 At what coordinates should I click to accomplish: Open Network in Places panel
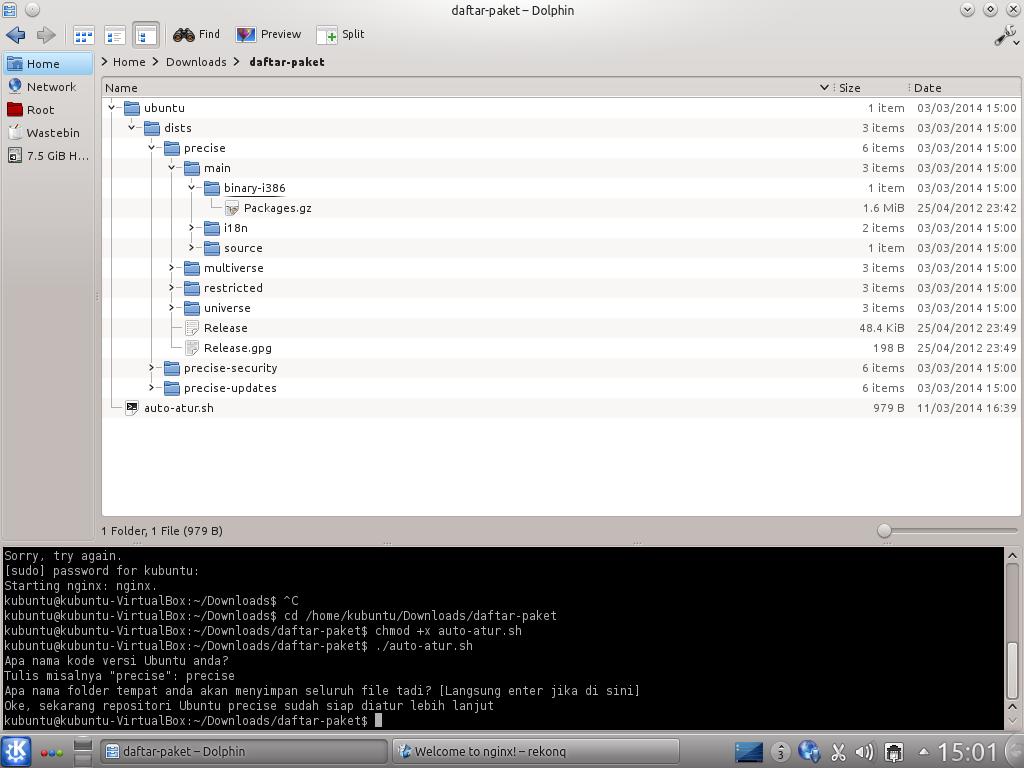[x=48, y=86]
